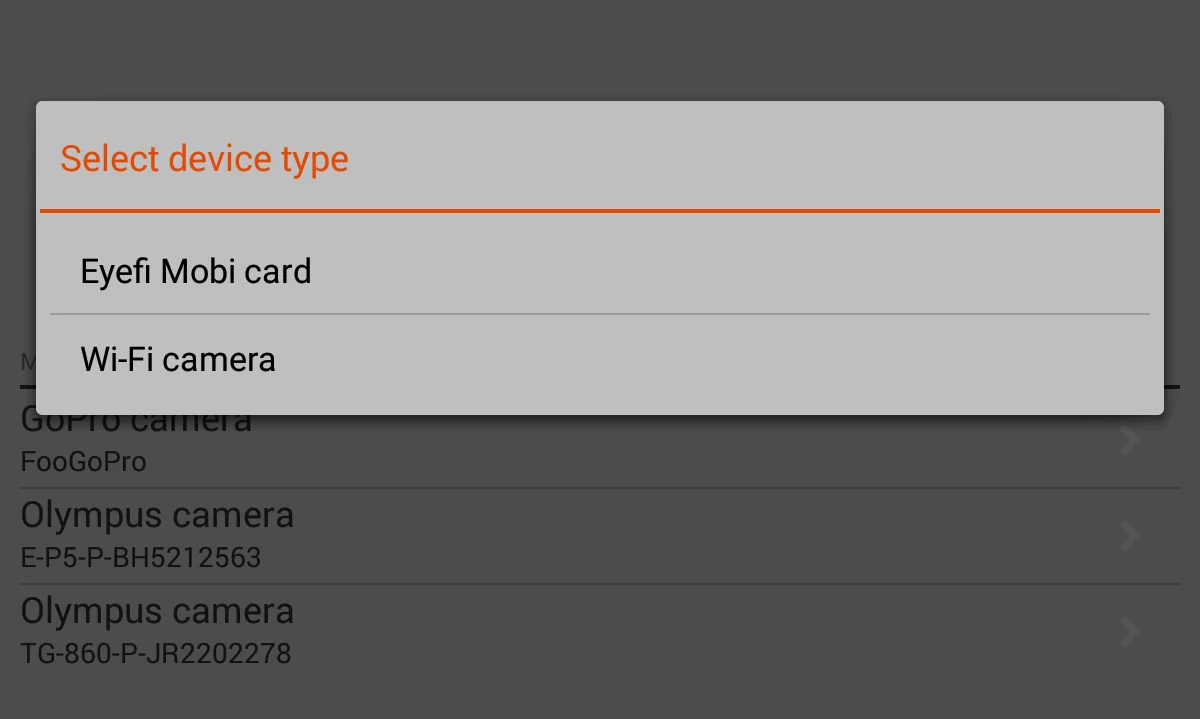
Task: Expand the TG-860 Olympus camera row chevron
Action: point(1128,632)
